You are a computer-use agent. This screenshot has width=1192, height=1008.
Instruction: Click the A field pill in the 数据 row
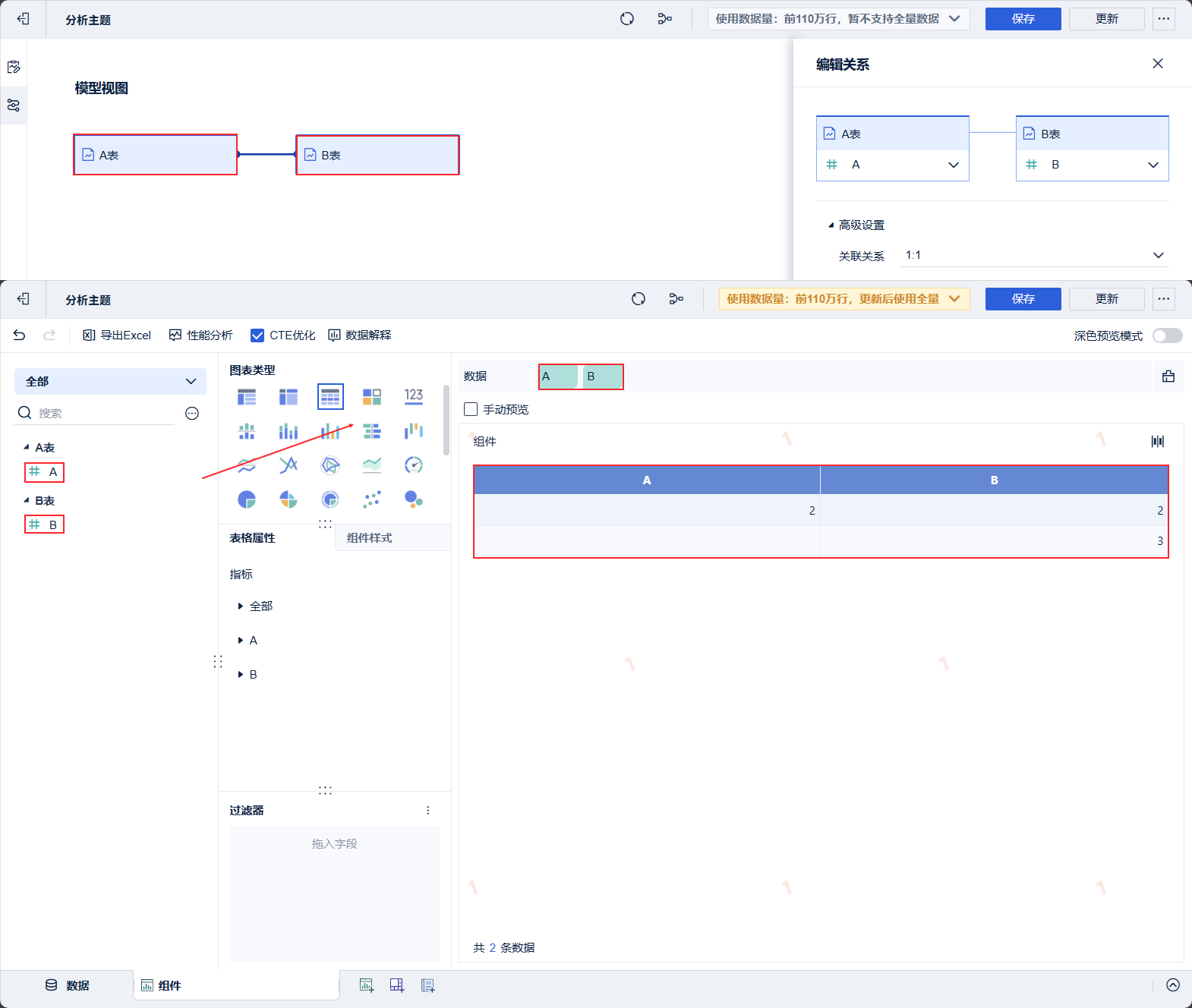560,376
